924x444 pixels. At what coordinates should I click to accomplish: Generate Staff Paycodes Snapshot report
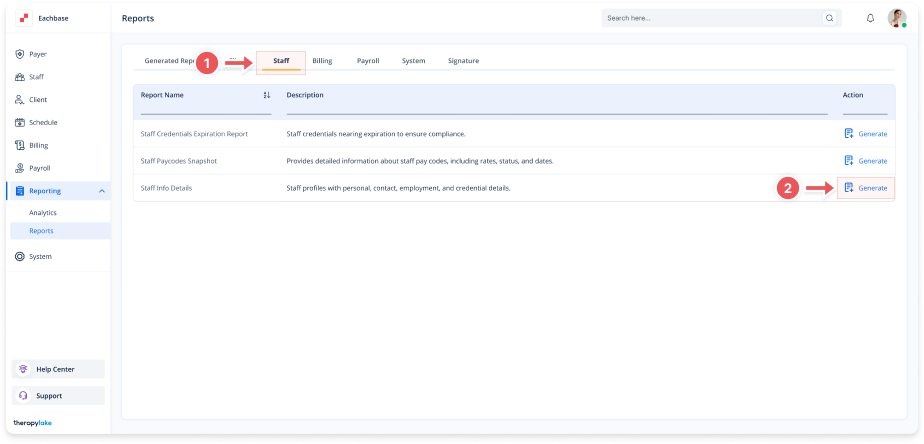coord(866,160)
